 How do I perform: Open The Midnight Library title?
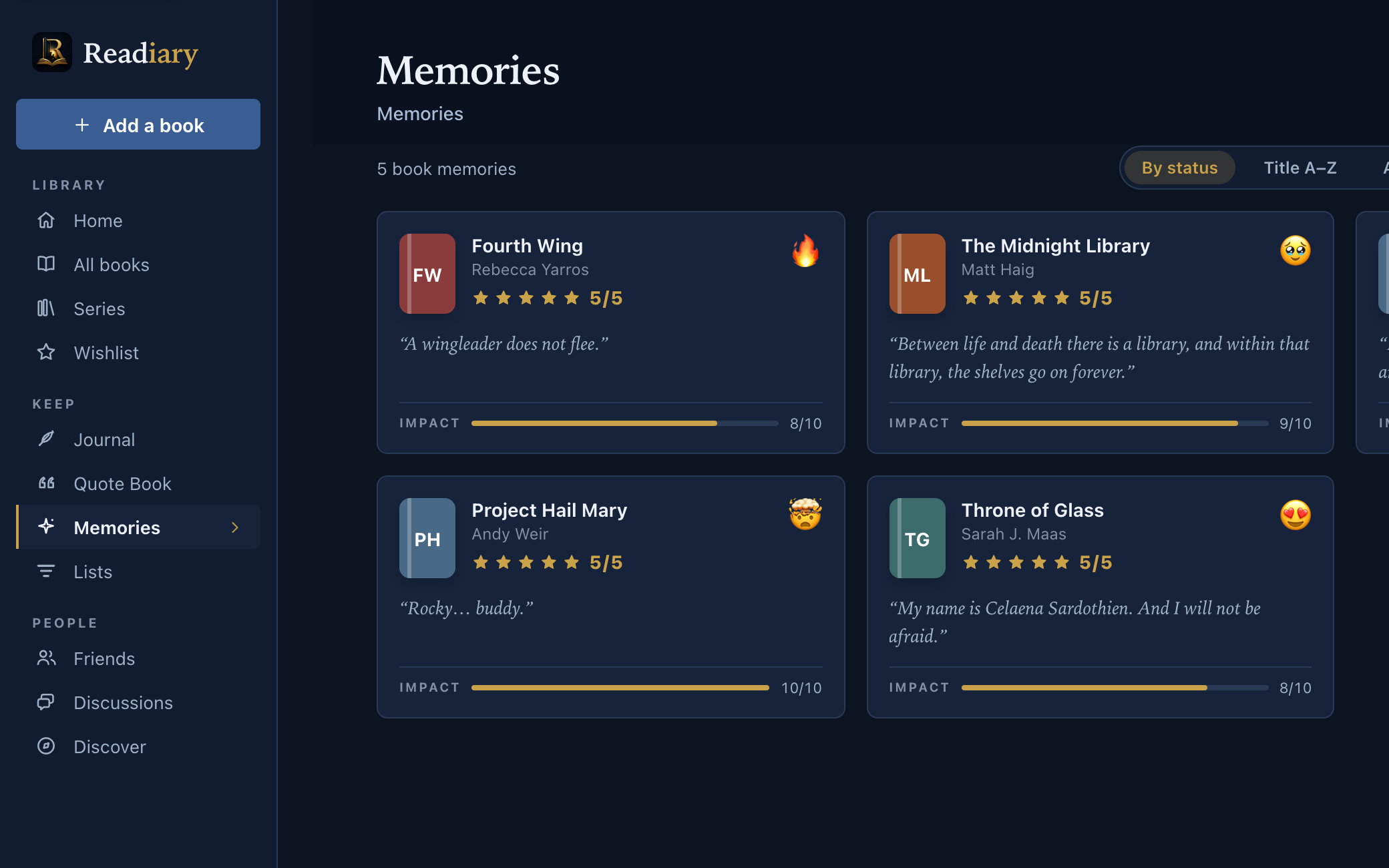1055,246
